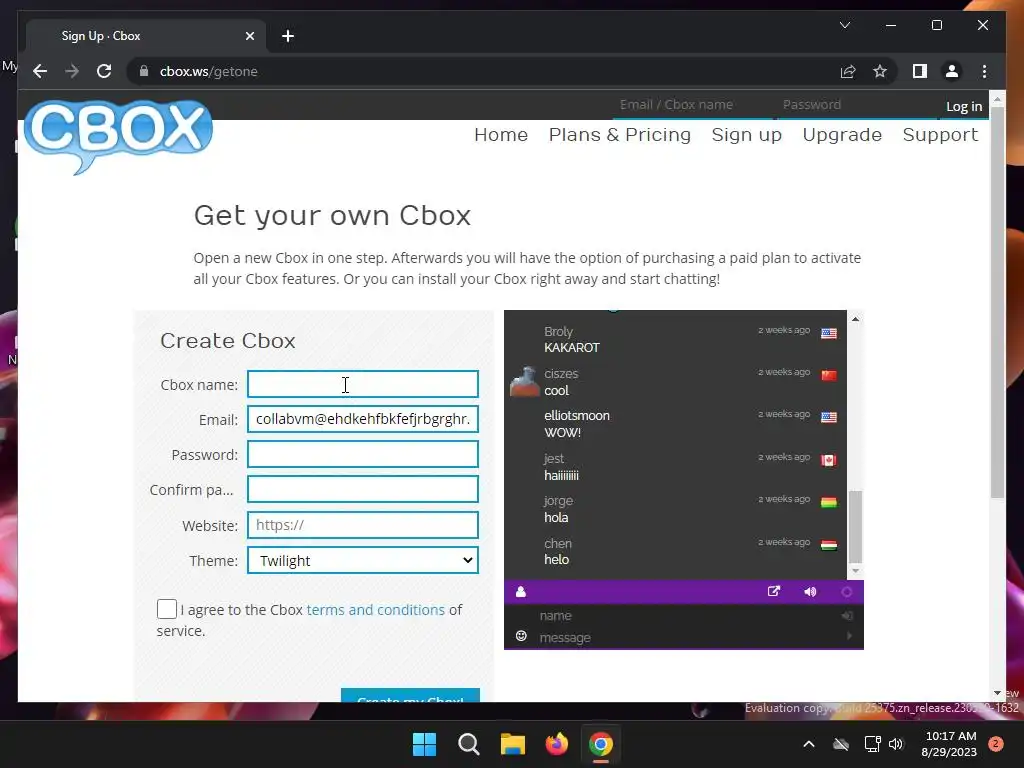Open the Theme dropdown showing Twilight
Image resolution: width=1024 pixels, height=768 pixels.
pyautogui.click(x=362, y=560)
